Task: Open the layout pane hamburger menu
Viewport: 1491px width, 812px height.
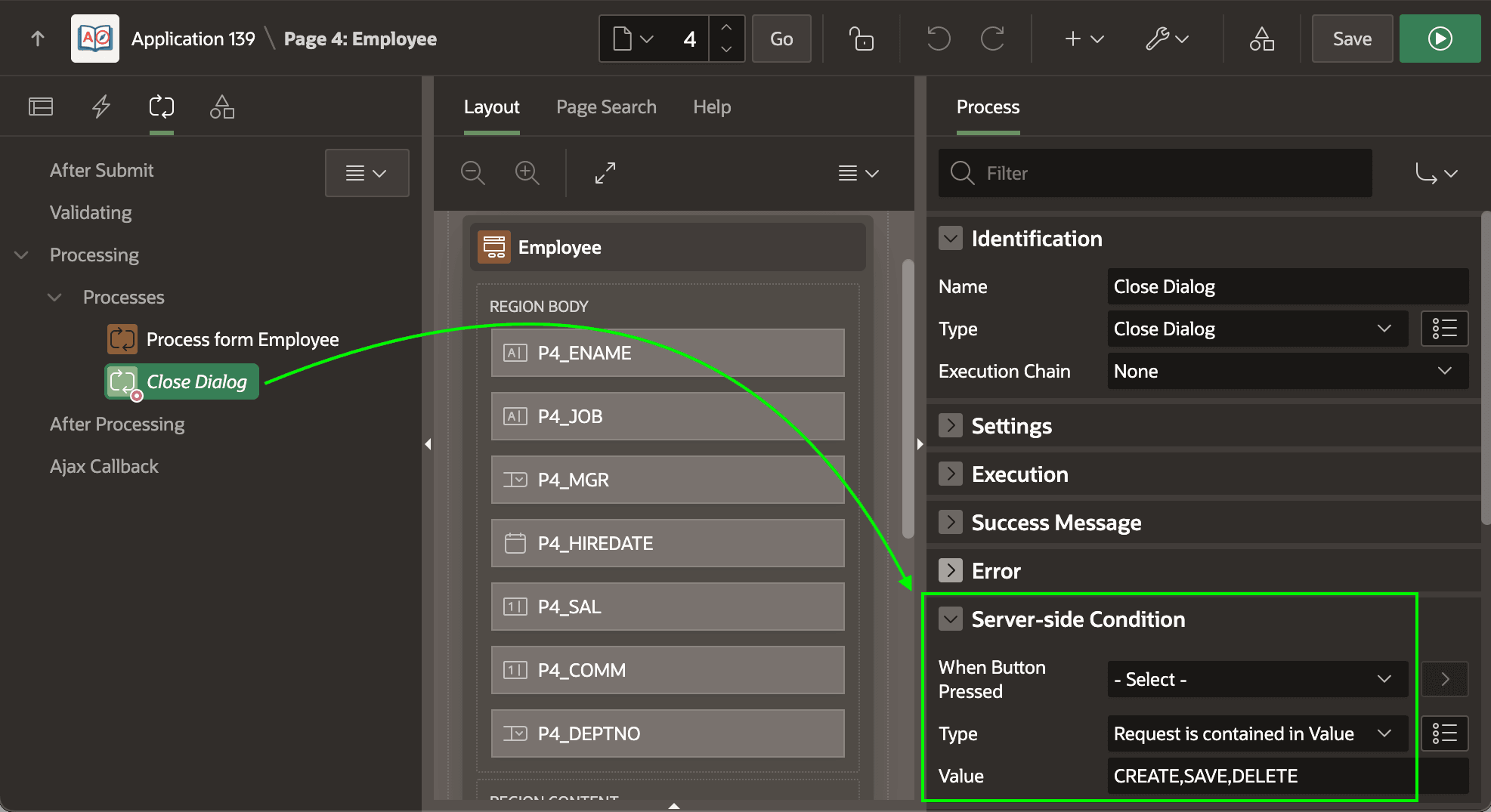Action: coord(858,173)
